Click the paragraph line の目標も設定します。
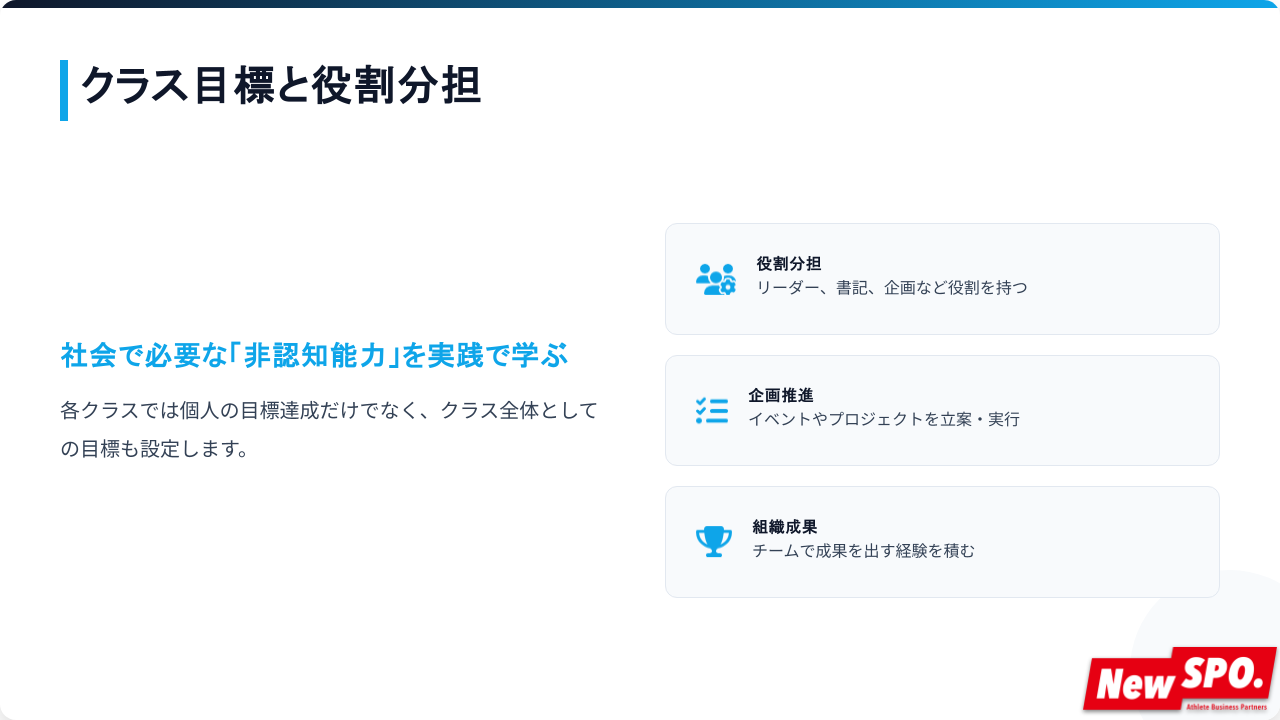The image size is (1280, 720). pos(155,449)
